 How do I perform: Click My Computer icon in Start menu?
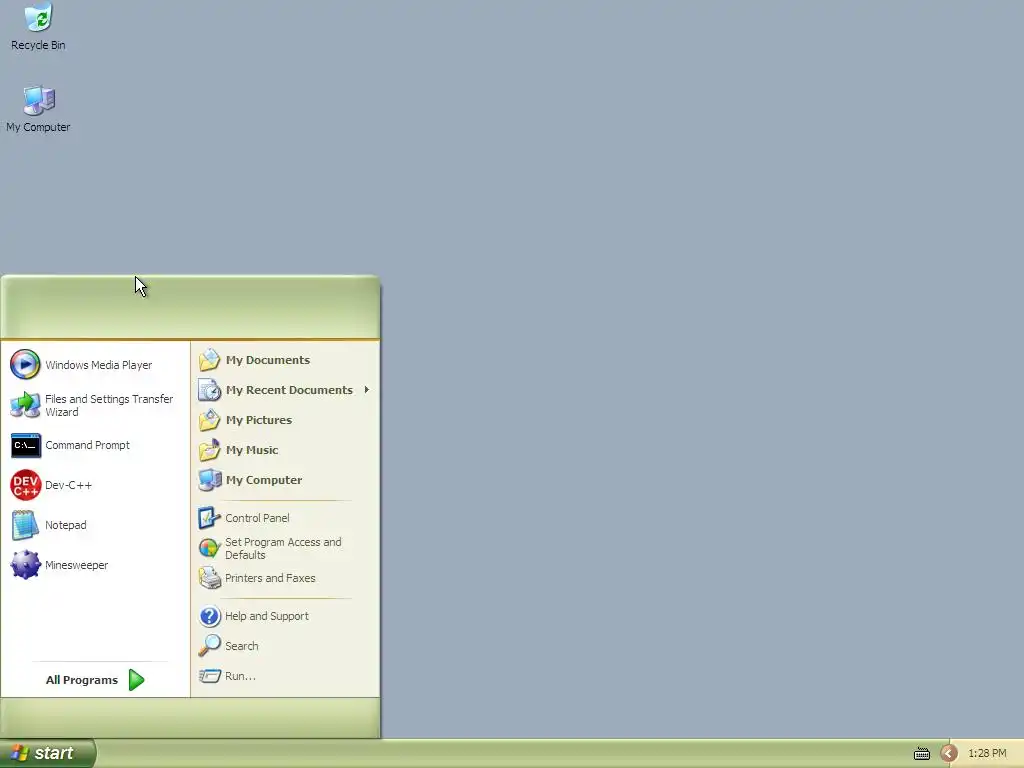click(210, 480)
